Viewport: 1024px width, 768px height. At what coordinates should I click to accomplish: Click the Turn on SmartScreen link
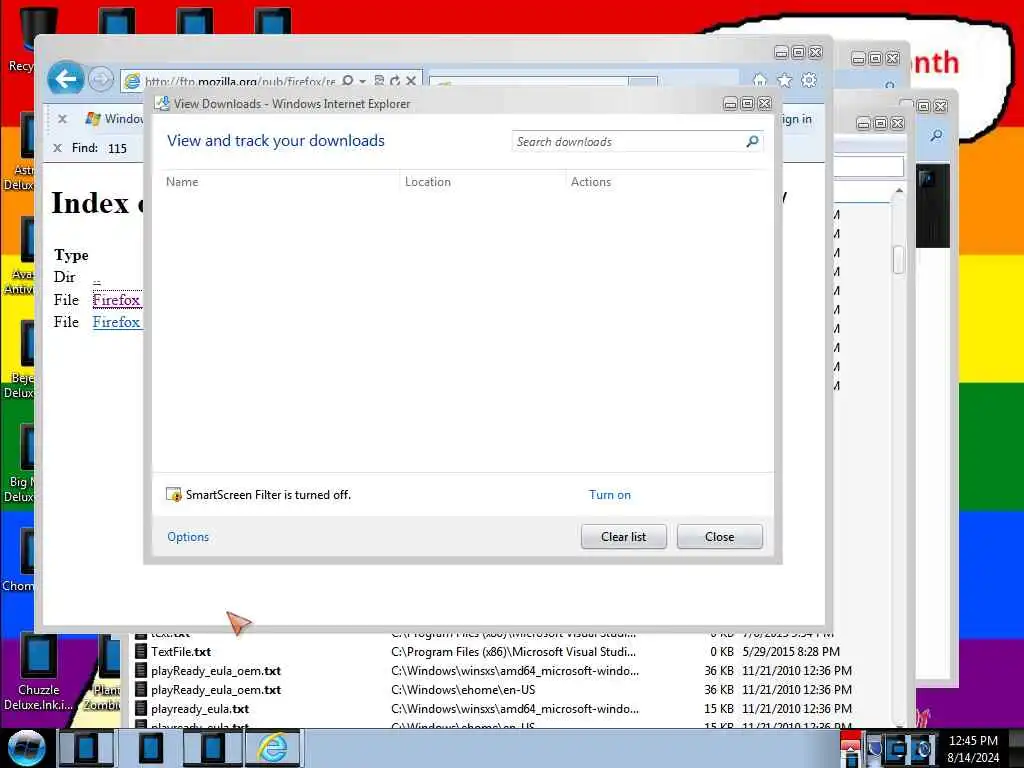point(610,495)
